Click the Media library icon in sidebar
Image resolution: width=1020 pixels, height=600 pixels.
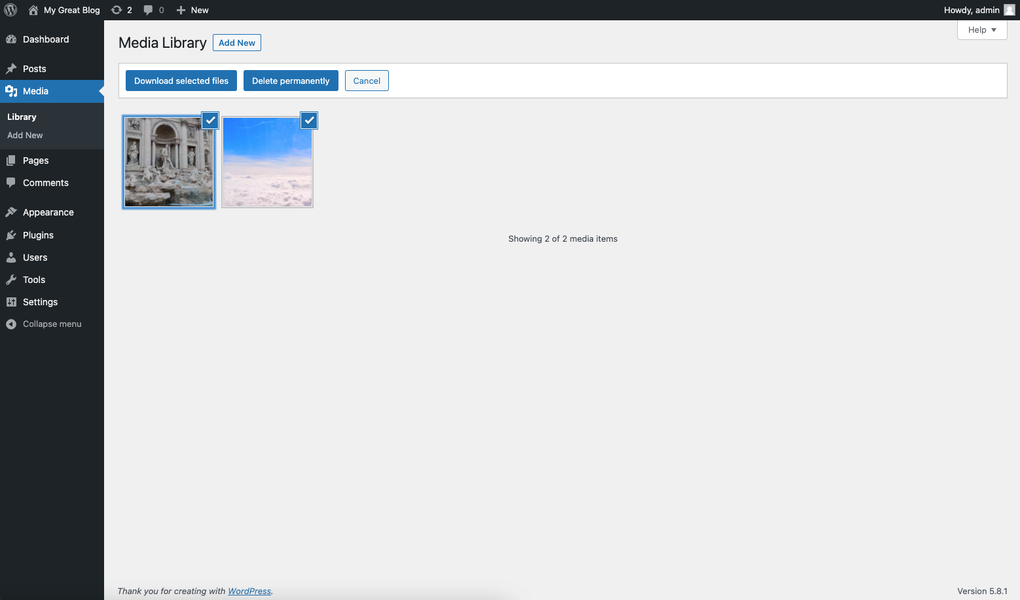12,90
